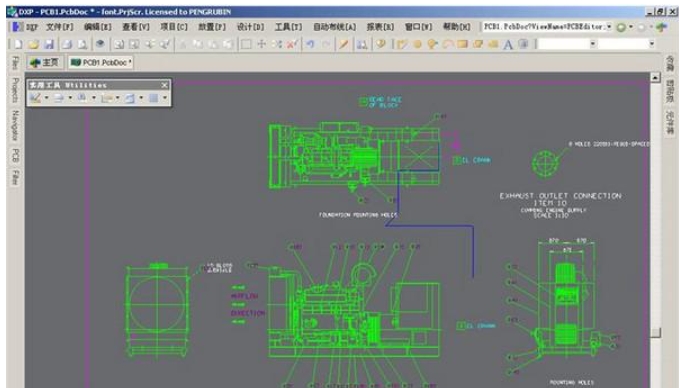
Task: Open the 文件[F] menu
Action: click(60, 27)
